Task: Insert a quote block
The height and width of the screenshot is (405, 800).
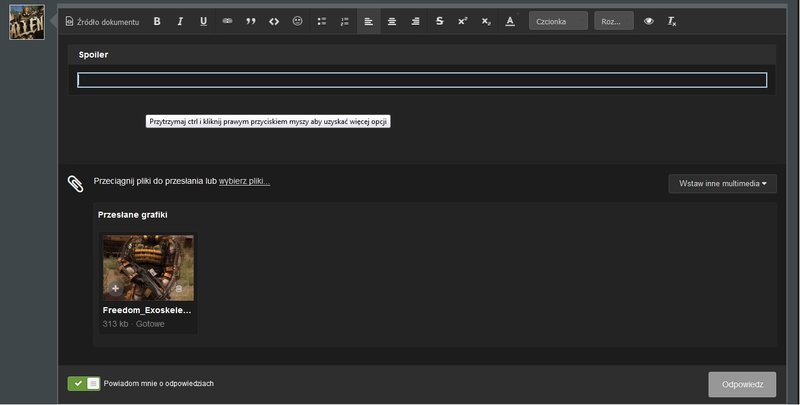Action: pos(251,21)
